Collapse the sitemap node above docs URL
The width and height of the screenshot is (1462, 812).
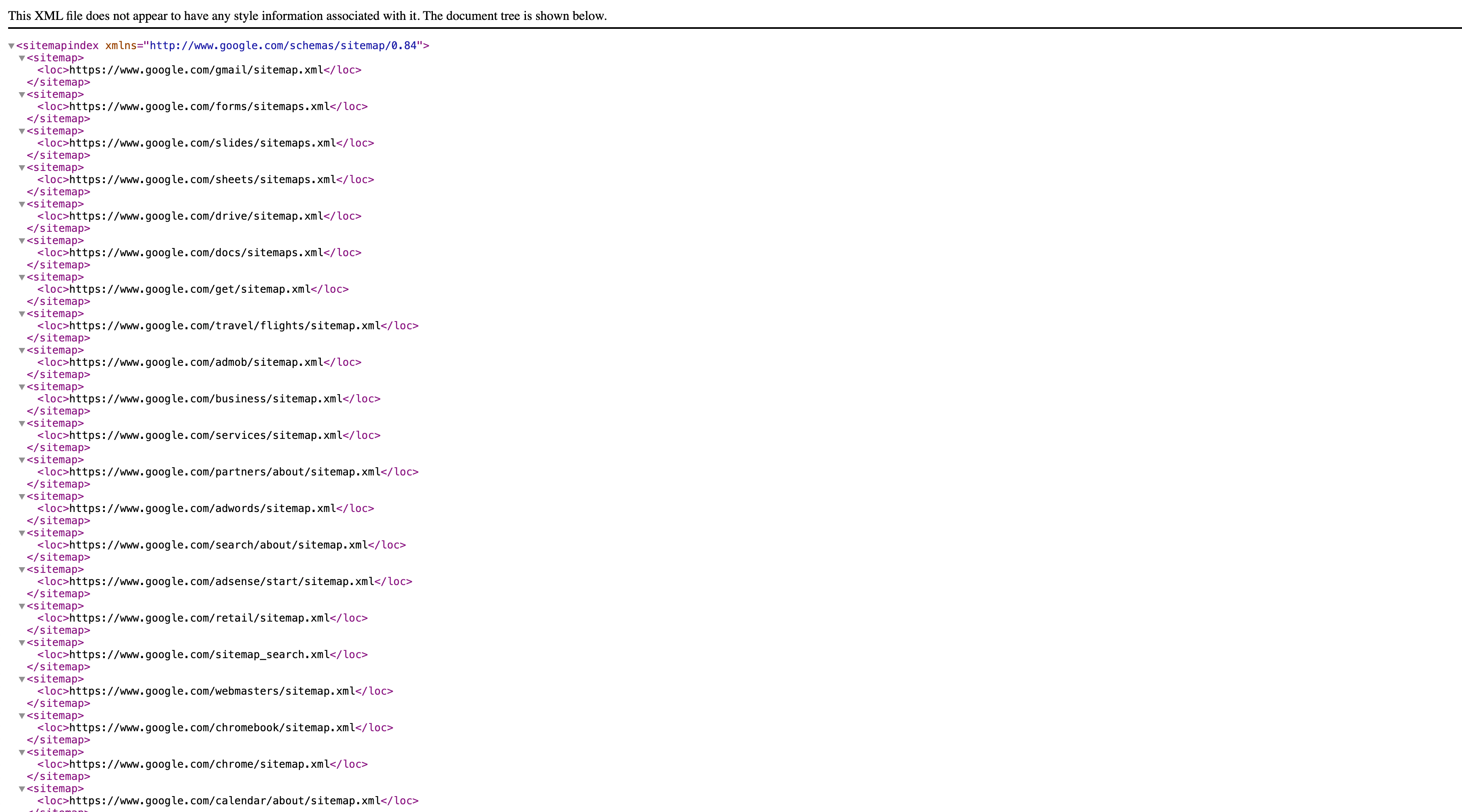[x=22, y=241]
